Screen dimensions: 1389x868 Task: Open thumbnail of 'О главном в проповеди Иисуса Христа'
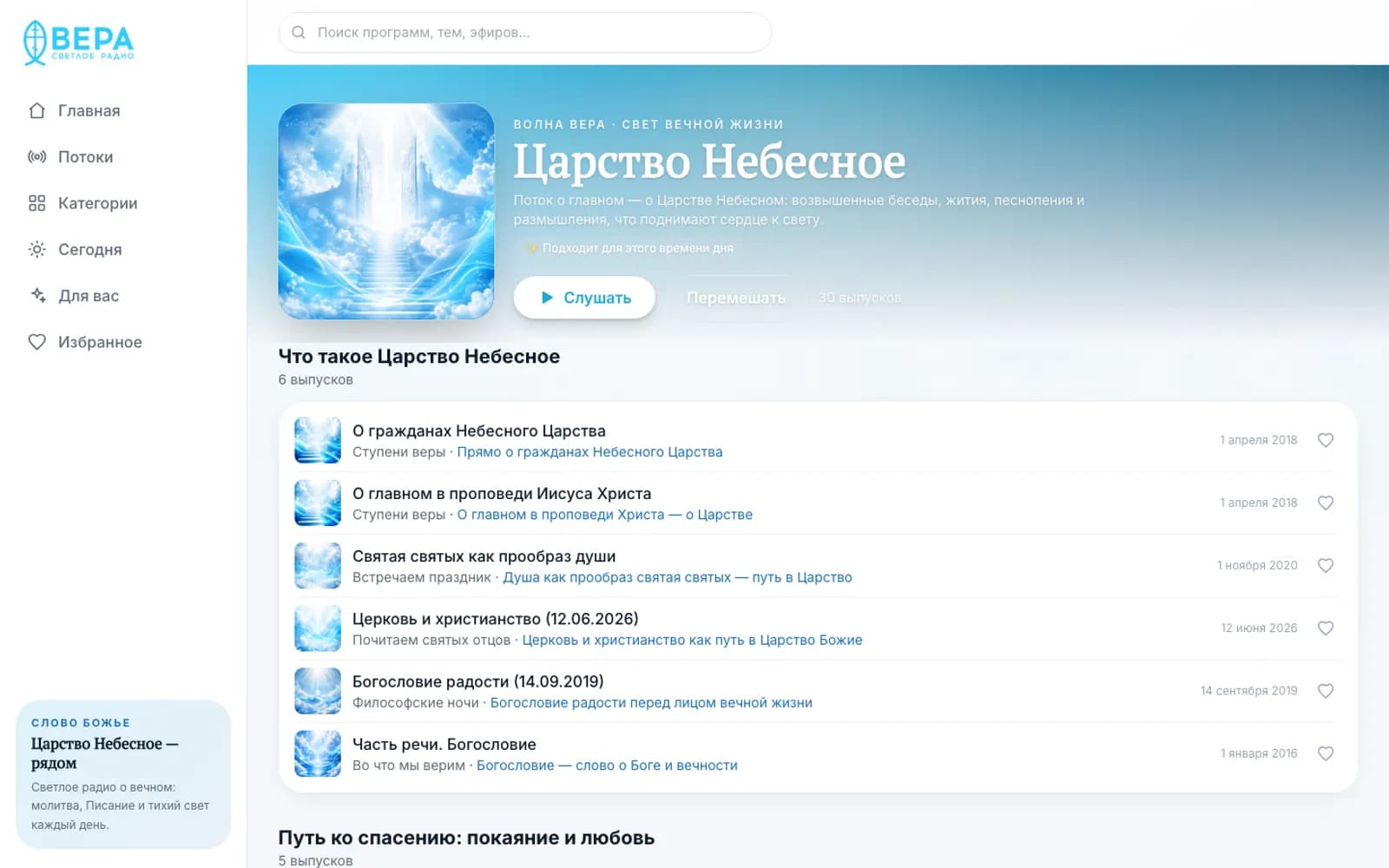(318, 503)
